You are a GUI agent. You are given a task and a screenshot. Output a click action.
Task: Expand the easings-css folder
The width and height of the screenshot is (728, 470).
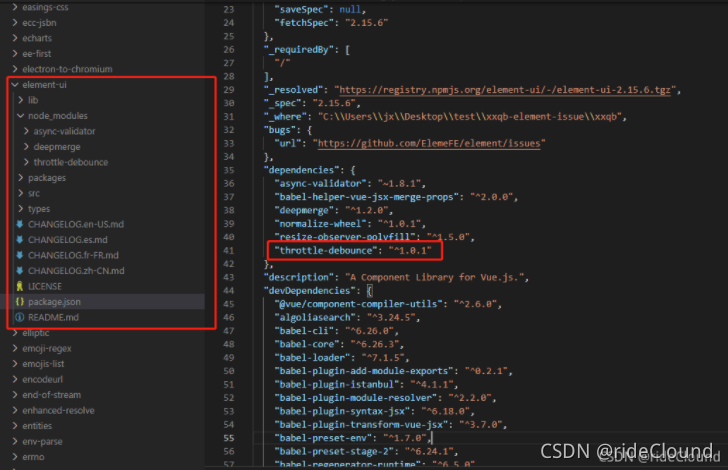[15, 7]
